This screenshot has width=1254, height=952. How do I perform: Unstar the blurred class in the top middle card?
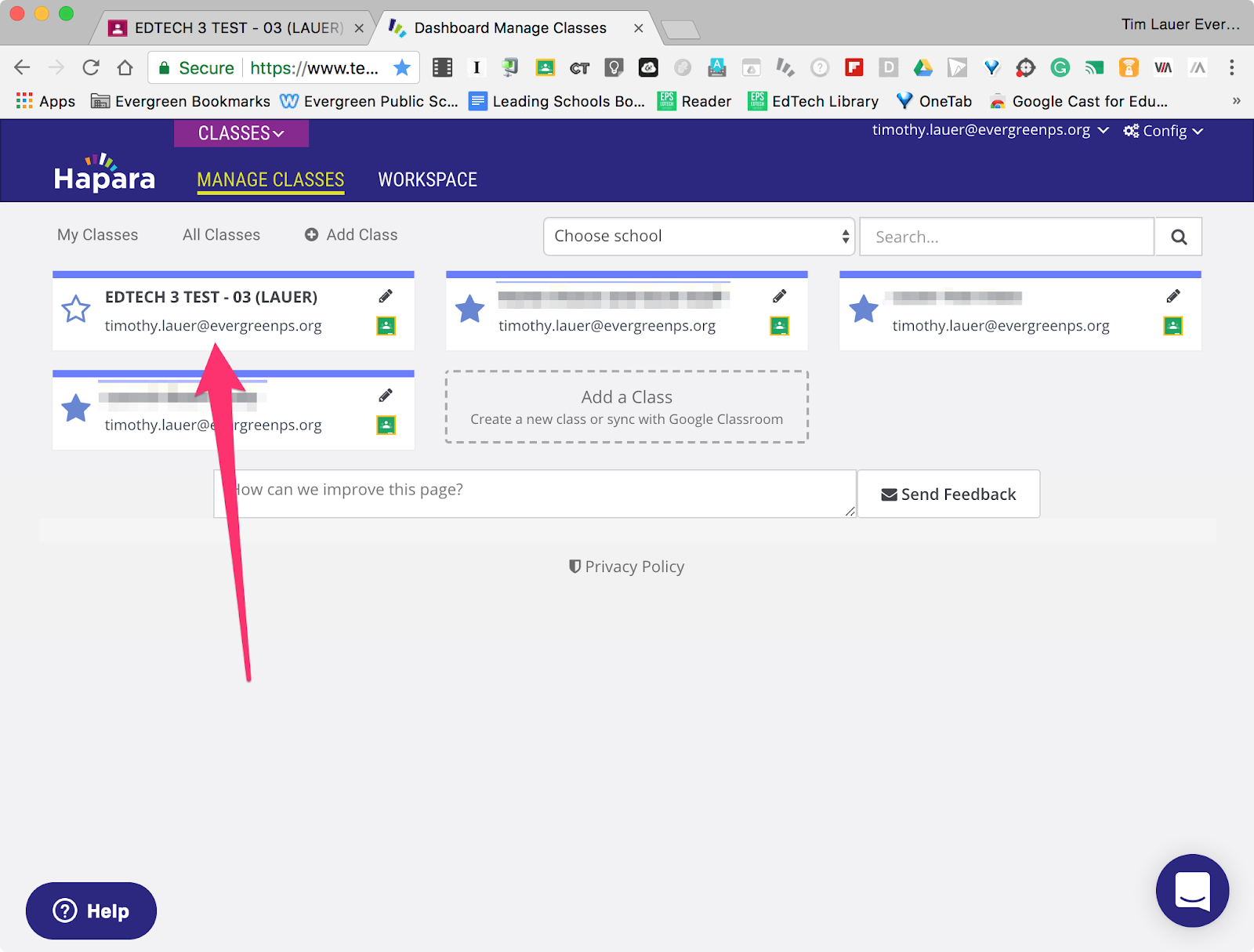(470, 309)
